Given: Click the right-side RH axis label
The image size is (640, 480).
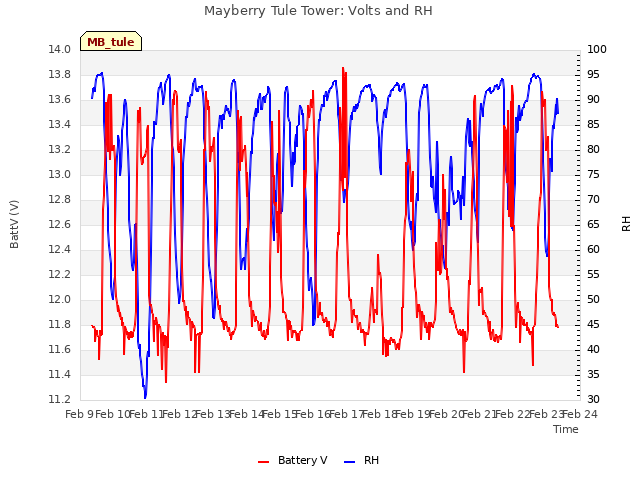Looking at the screenshot, I should coord(626,224).
